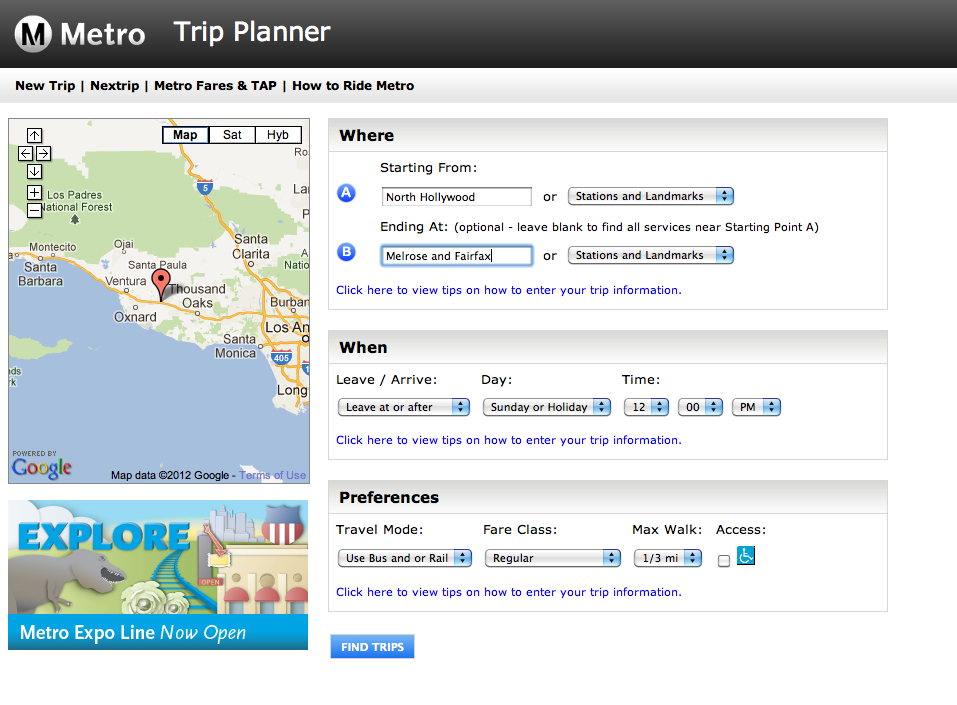Enable the wheelchair Access checkbox
The height and width of the screenshot is (705, 957).
click(x=724, y=561)
